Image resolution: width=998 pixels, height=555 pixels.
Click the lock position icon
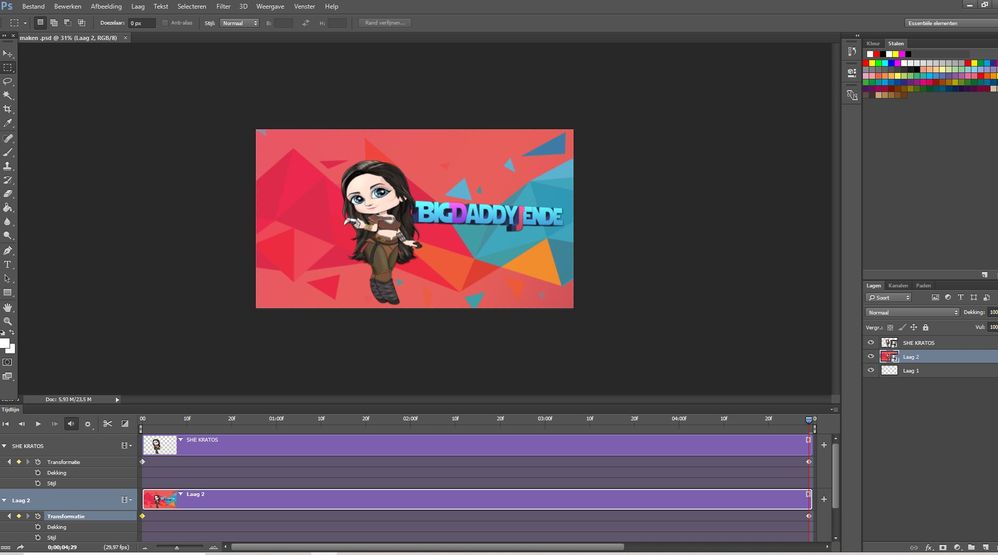tap(913, 327)
